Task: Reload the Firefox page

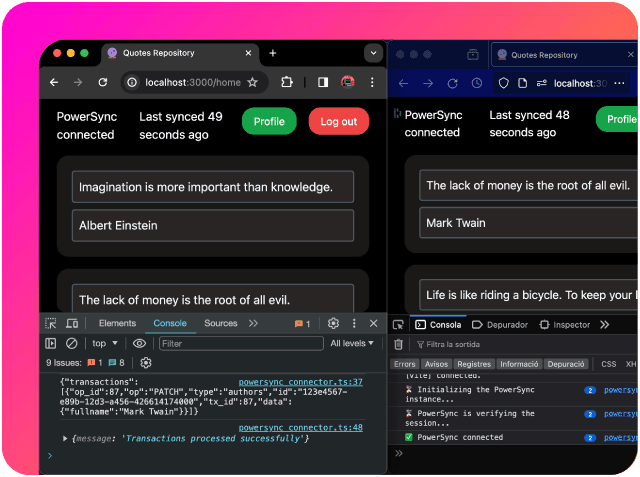Action: point(452,84)
